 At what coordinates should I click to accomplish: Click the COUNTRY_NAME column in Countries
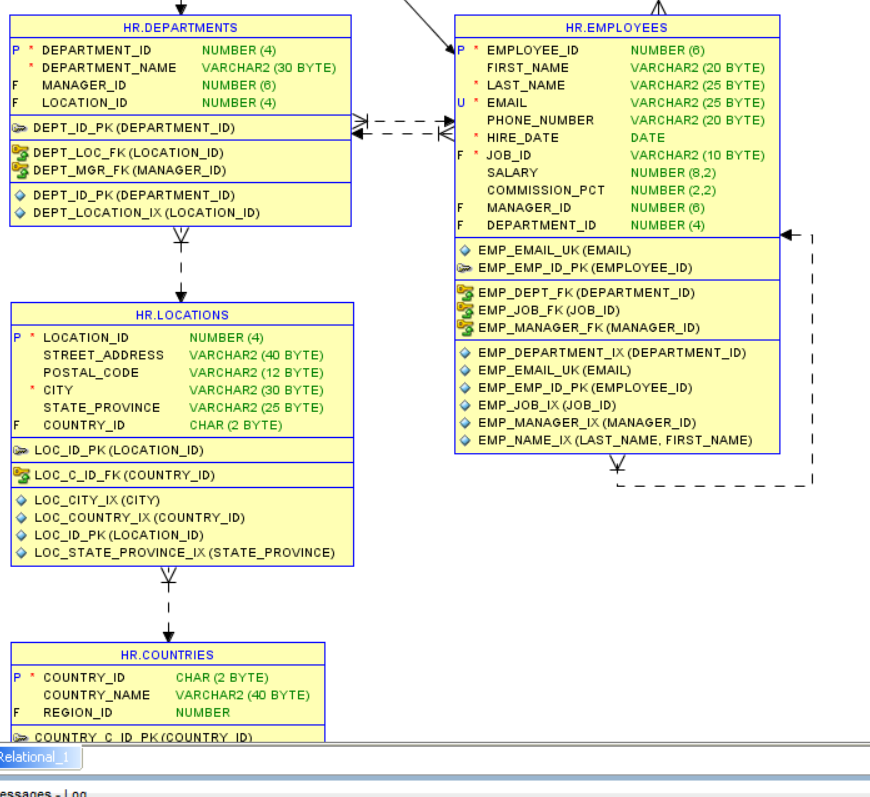[96, 695]
